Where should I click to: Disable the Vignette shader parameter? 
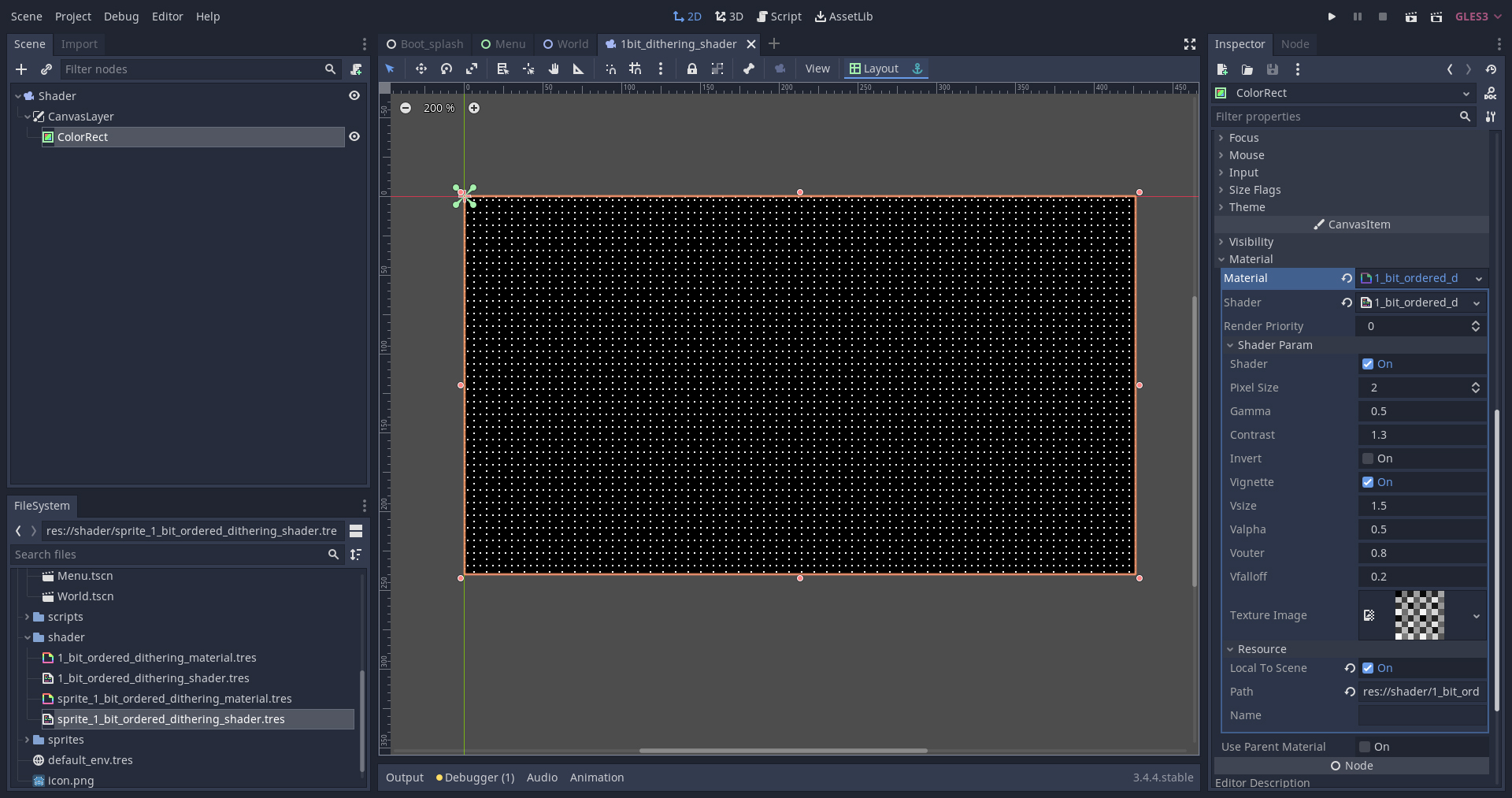click(1367, 482)
